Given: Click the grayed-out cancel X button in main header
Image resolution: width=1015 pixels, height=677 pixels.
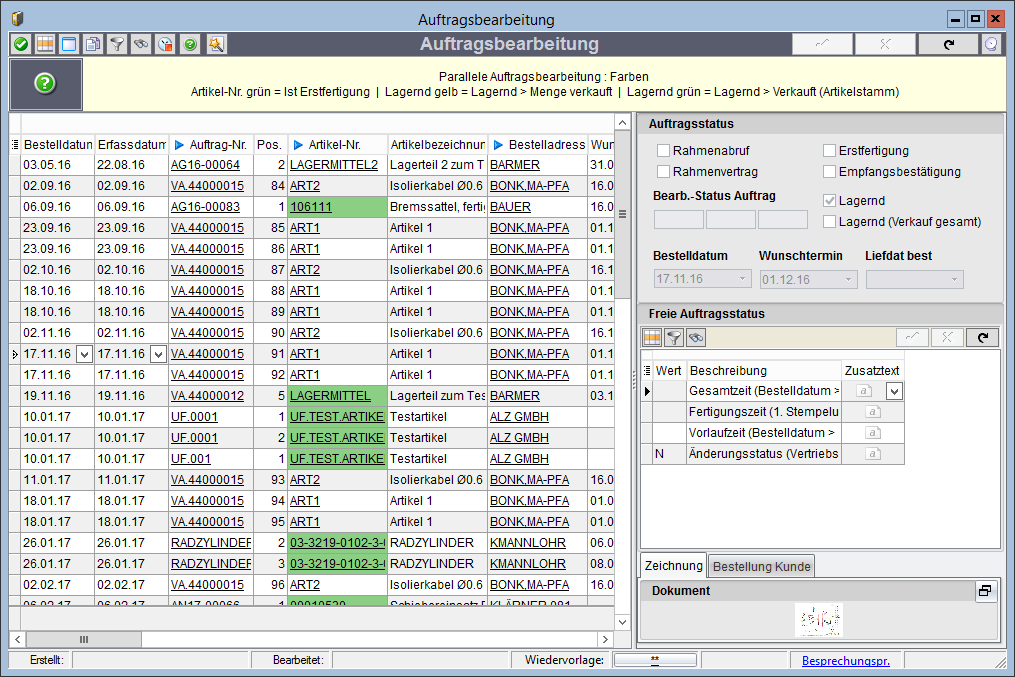Looking at the screenshot, I should (885, 44).
